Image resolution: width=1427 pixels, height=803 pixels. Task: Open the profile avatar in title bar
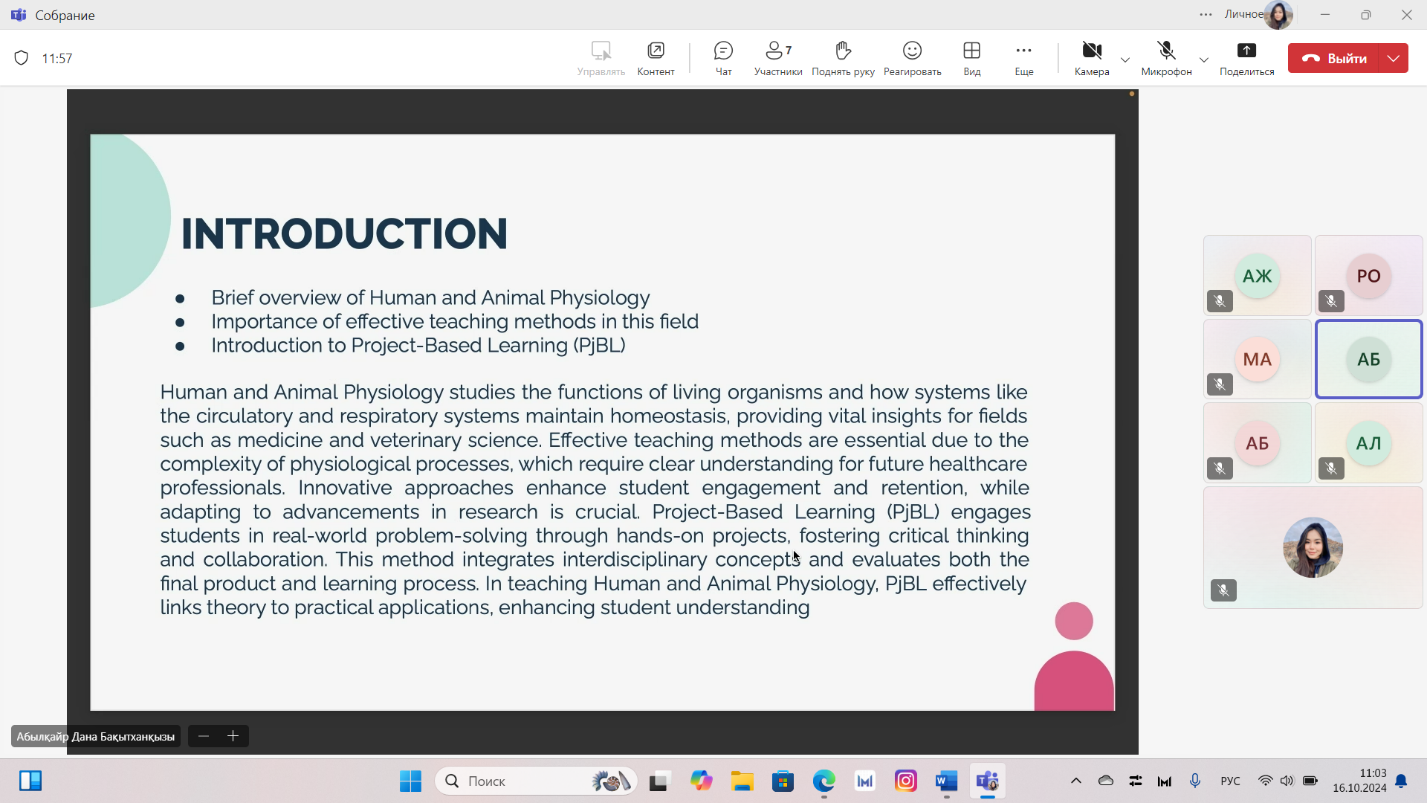(1278, 15)
